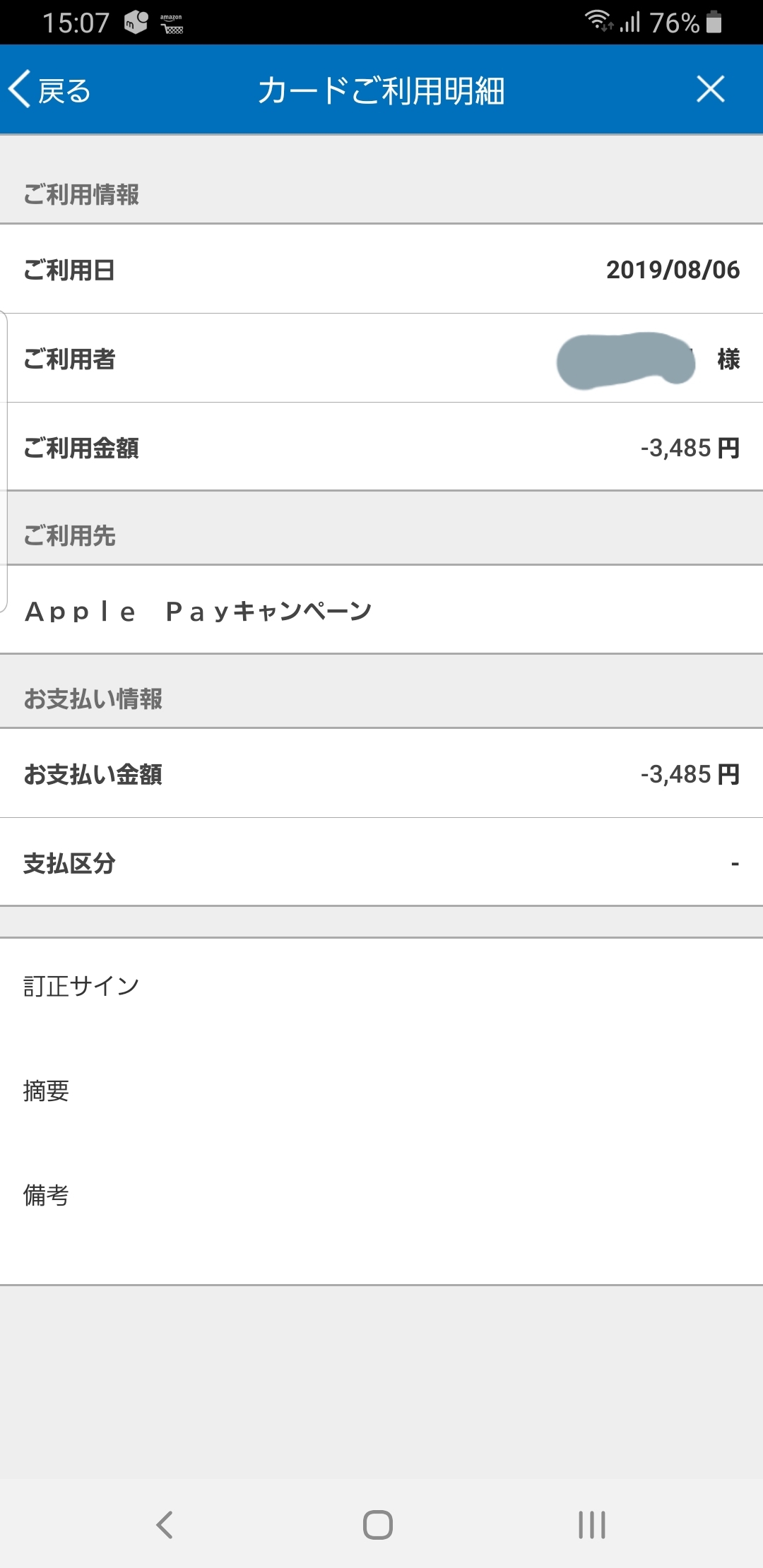Tap the 2019/08/06 usage date value

(x=673, y=270)
